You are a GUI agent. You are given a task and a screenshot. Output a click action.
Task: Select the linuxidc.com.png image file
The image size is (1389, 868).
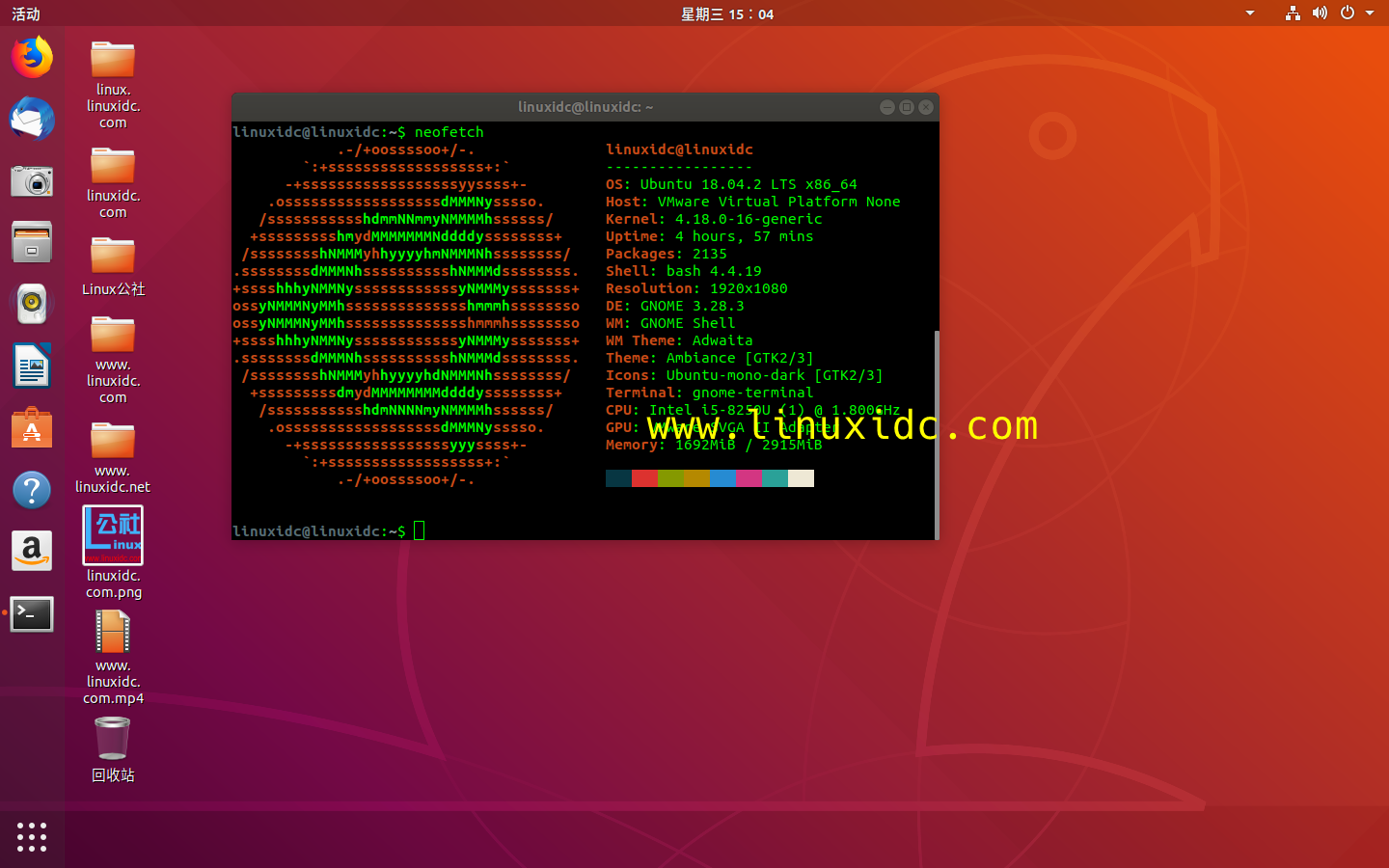(x=113, y=552)
